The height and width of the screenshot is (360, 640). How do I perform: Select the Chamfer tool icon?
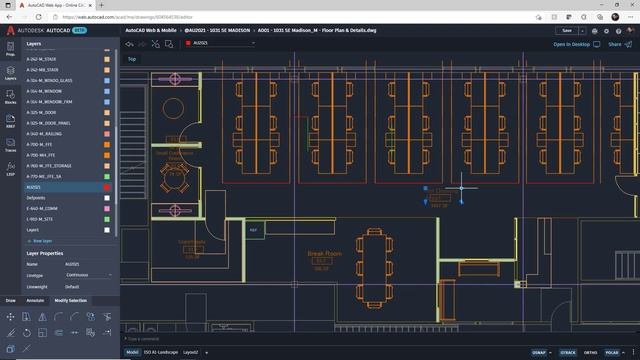pyautogui.click(x=74, y=317)
